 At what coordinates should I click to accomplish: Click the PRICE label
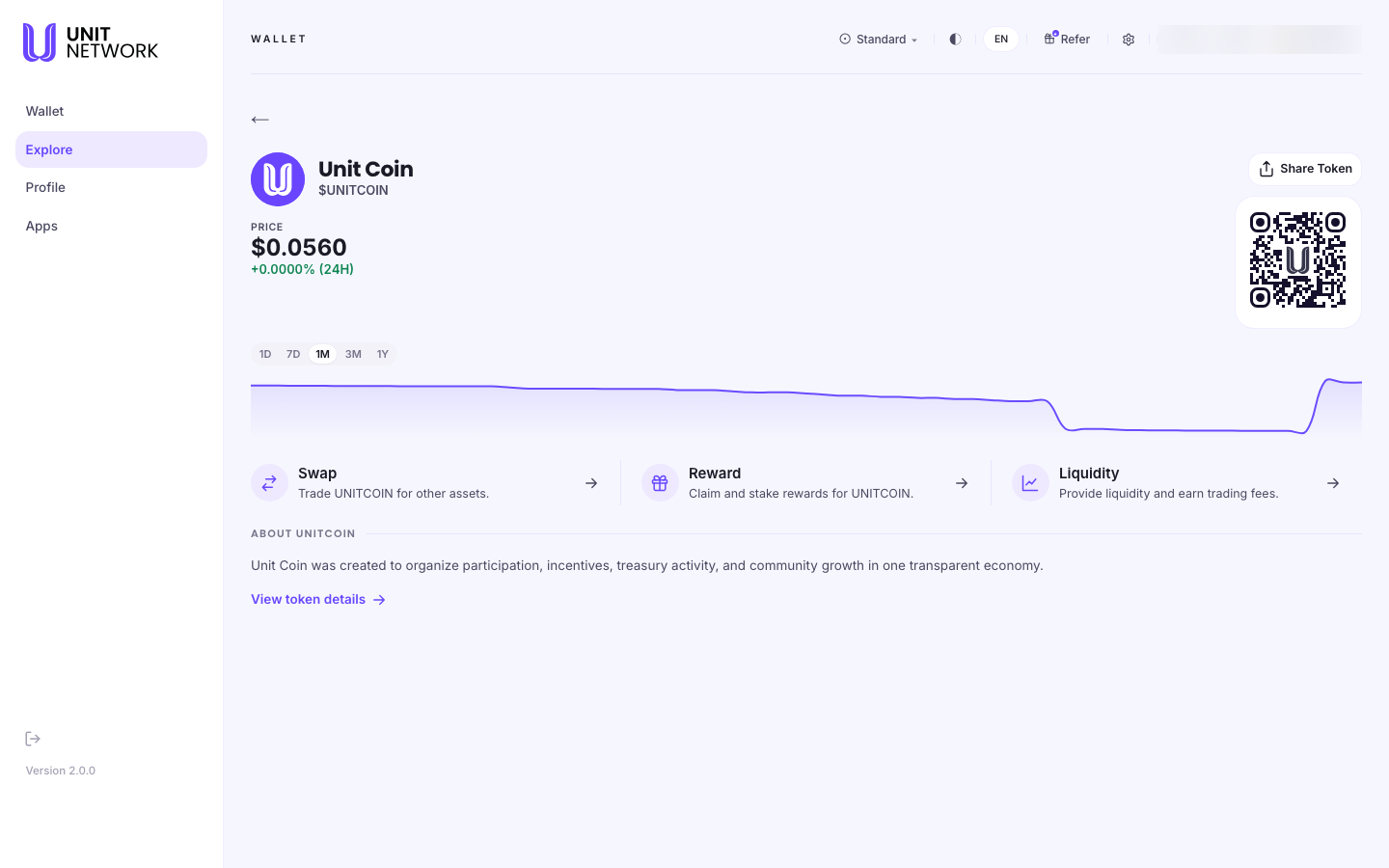(x=267, y=227)
